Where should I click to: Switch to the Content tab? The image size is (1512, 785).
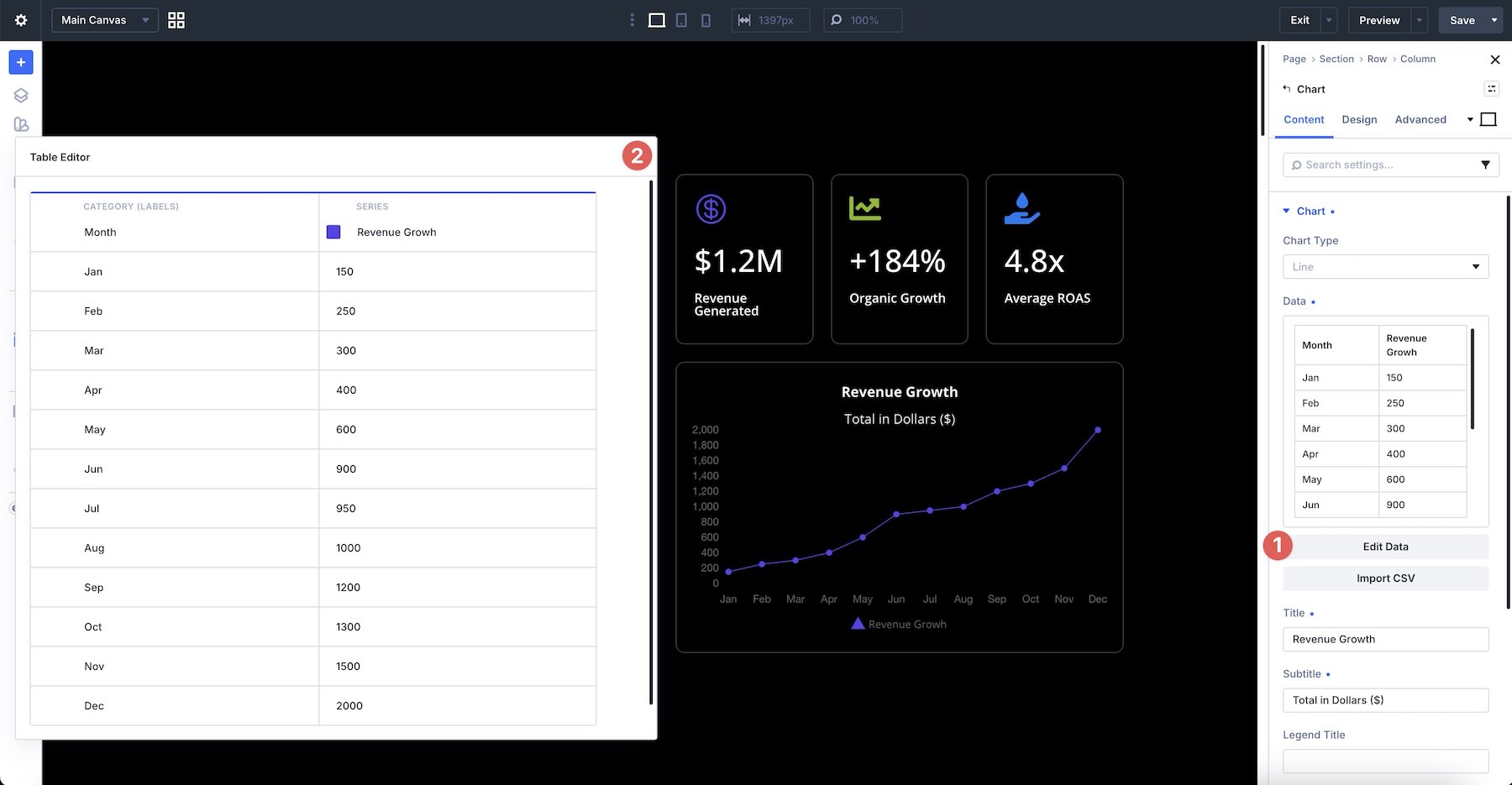[x=1304, y=120]
